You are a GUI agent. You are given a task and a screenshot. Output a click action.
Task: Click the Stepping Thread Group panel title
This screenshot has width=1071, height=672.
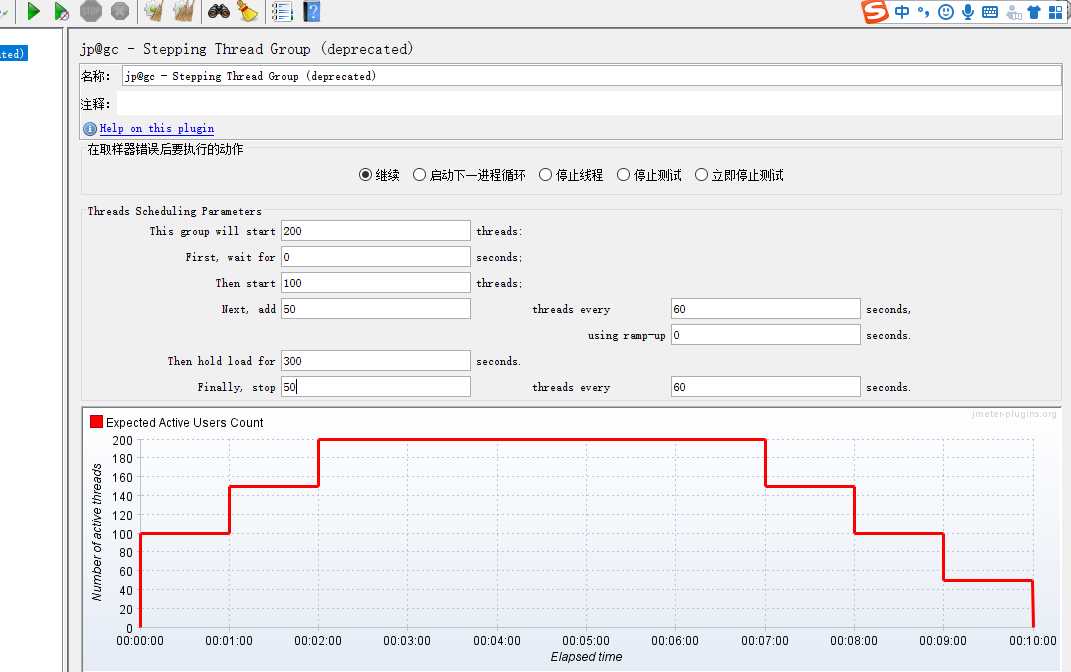pyautogui.click(x=247, y=49)
